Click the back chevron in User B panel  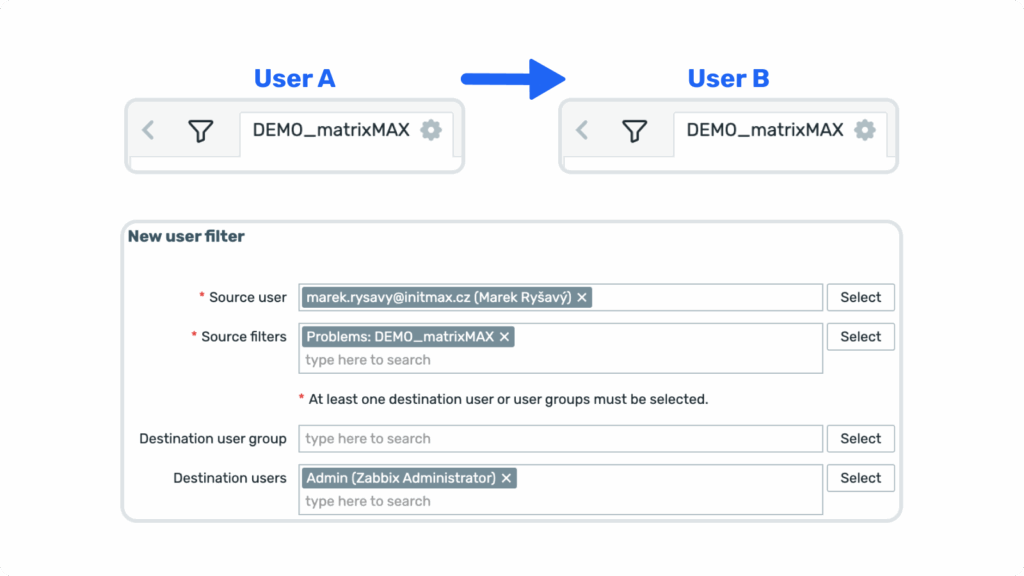(582, 130)
